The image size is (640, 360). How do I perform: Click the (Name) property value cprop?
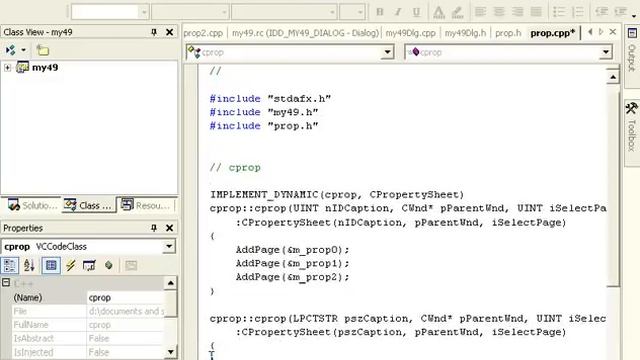tap(125, 298)
